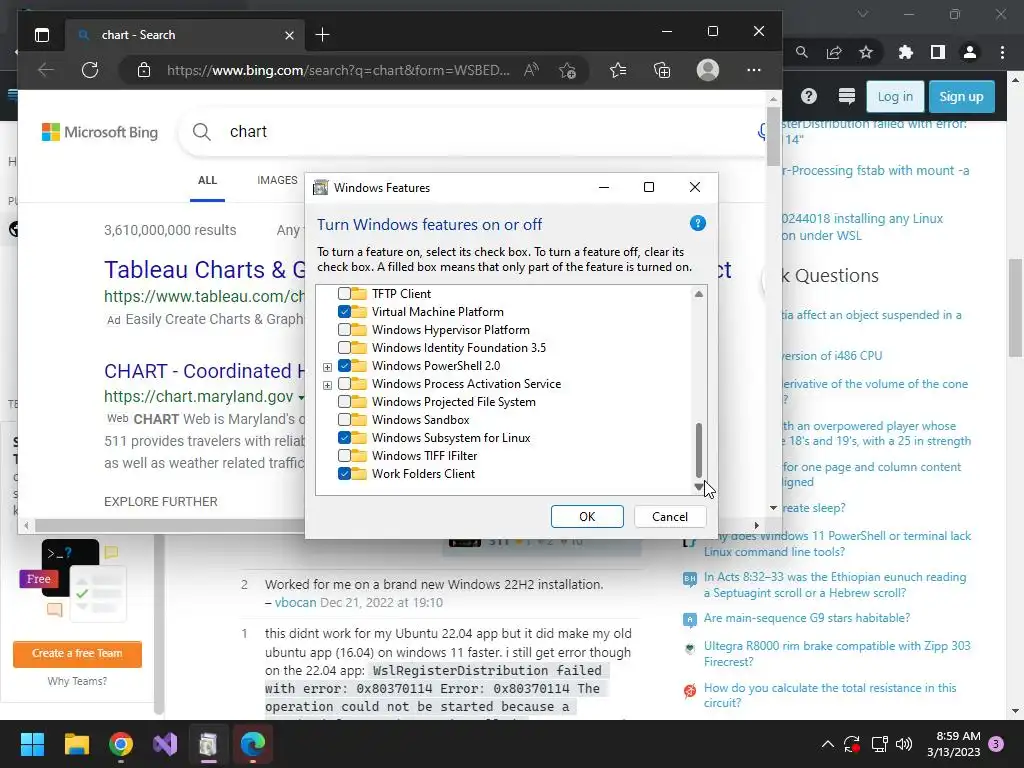Turn on Windows Sandbox checkbox
The height and width of the screenshot is (768, 1024).
[x=344, y=420]
